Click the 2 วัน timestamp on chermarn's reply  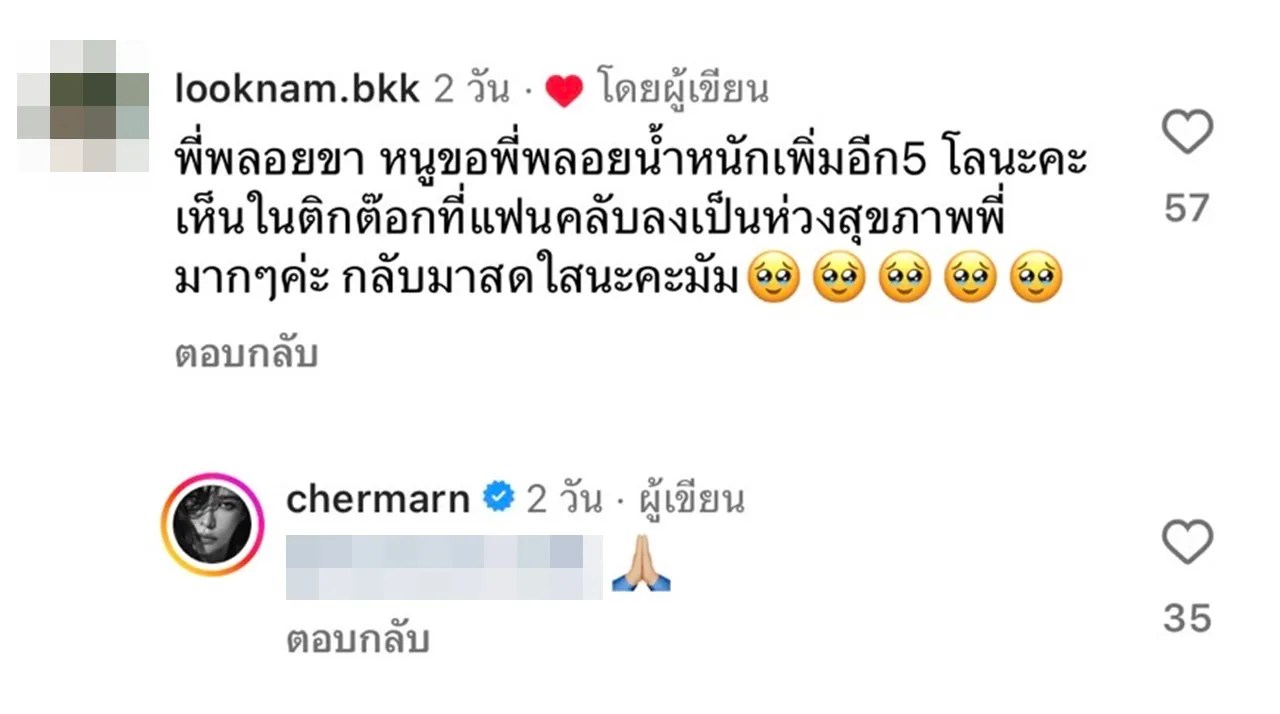(565, 498)
